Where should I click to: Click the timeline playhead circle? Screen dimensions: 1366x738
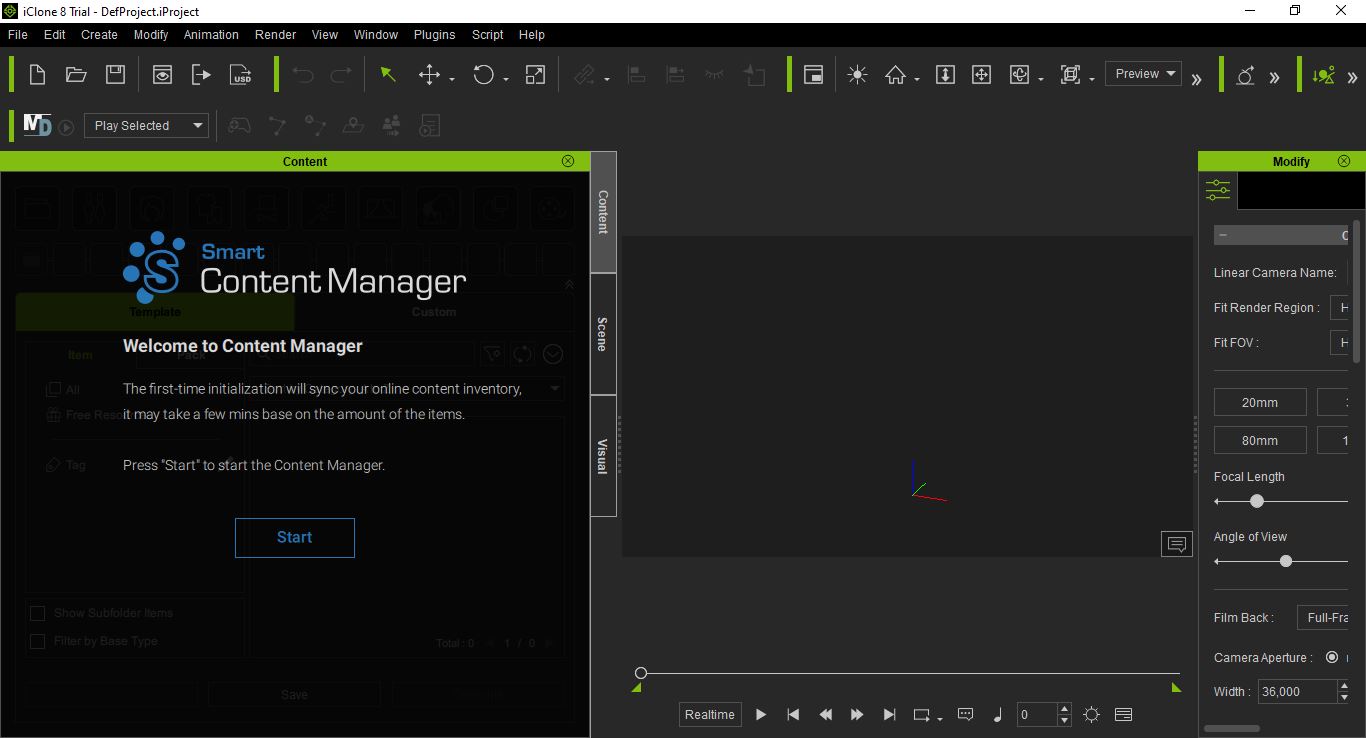pos(641,673)
